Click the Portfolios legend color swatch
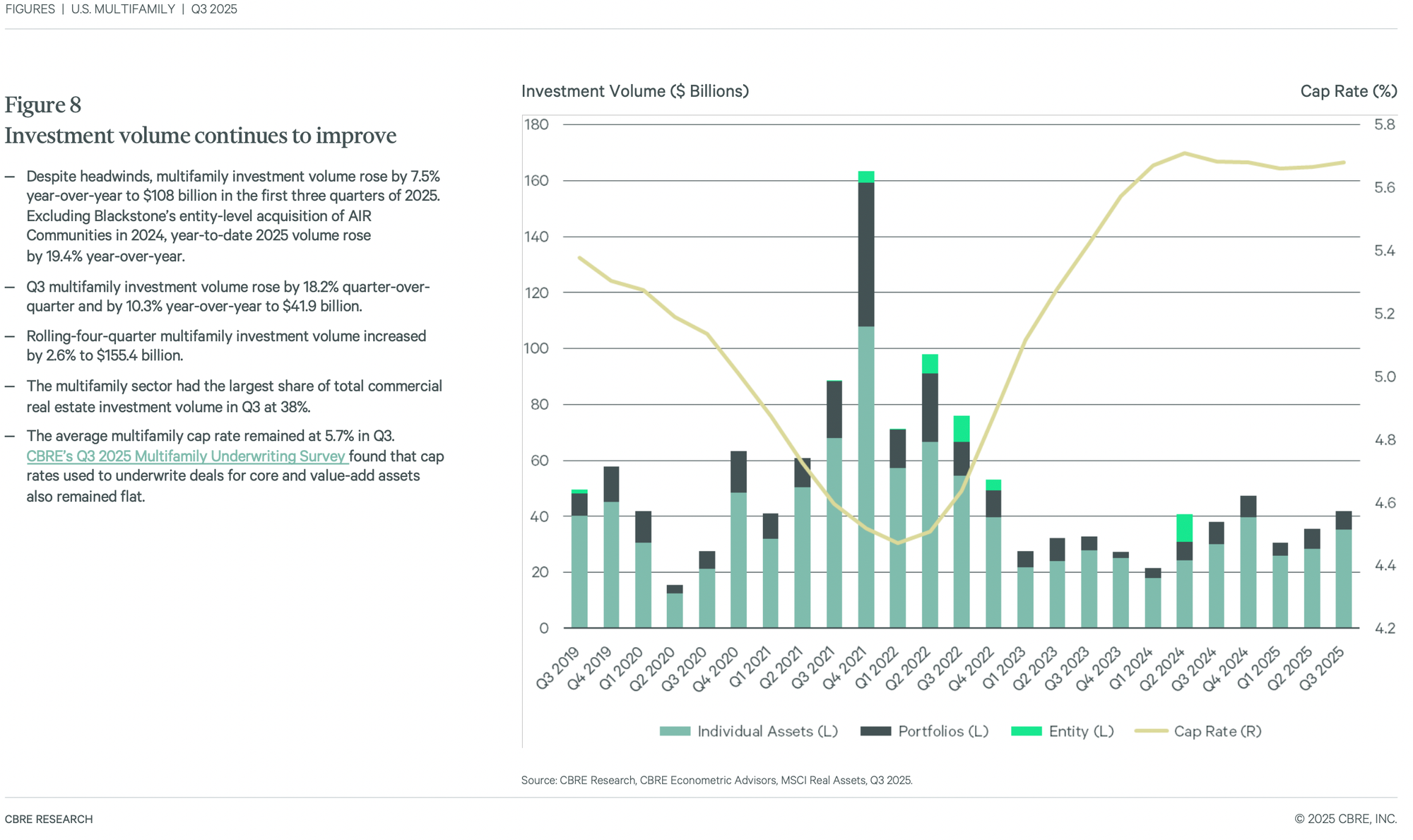1413x840 pixels. [x=875, y=731]
